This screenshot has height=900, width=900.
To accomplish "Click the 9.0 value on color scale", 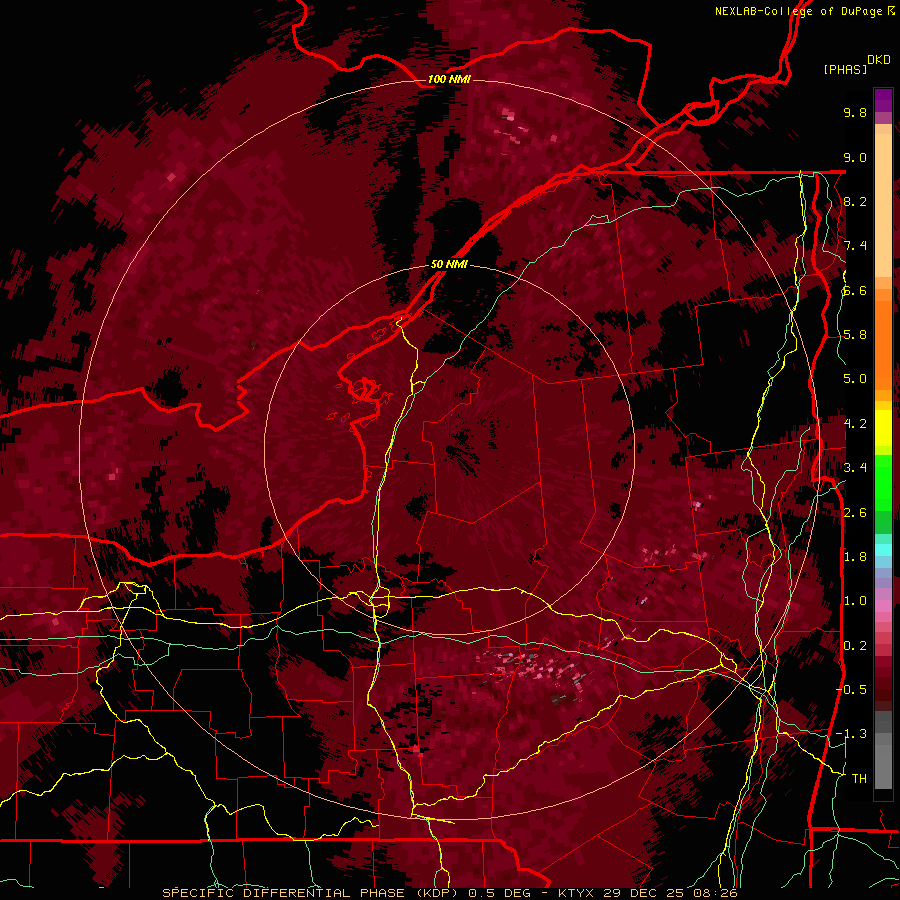I will coord(855,157).
